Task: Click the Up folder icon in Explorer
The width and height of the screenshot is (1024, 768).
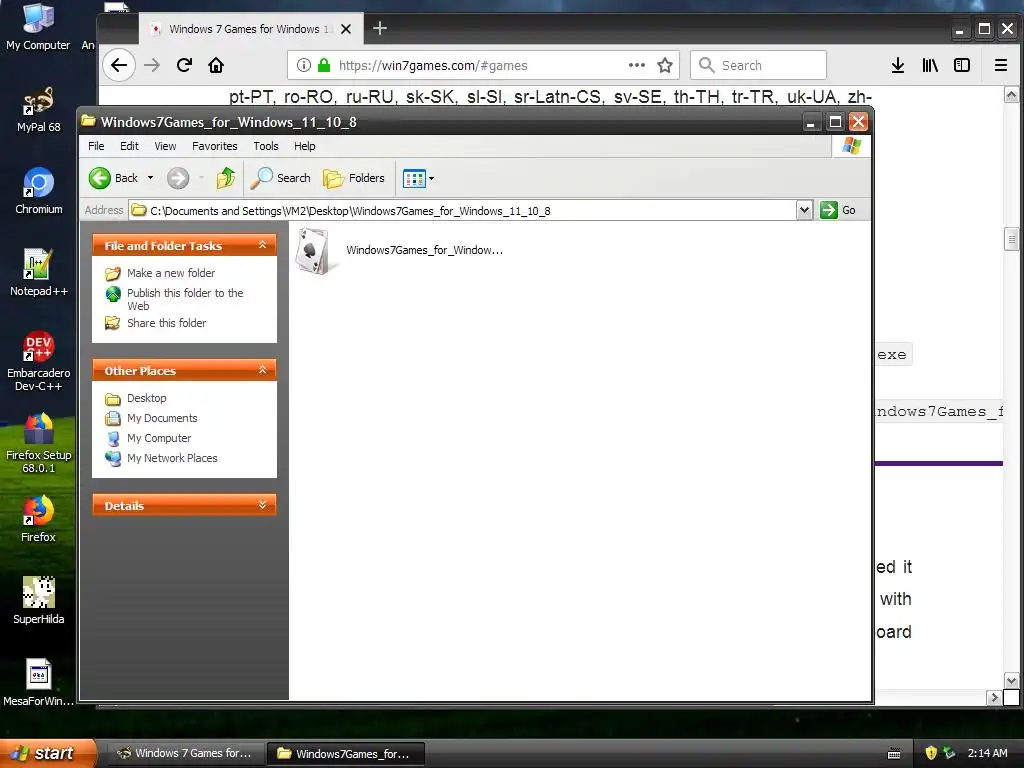Action: pyautogui.click(x=225, y=178)
